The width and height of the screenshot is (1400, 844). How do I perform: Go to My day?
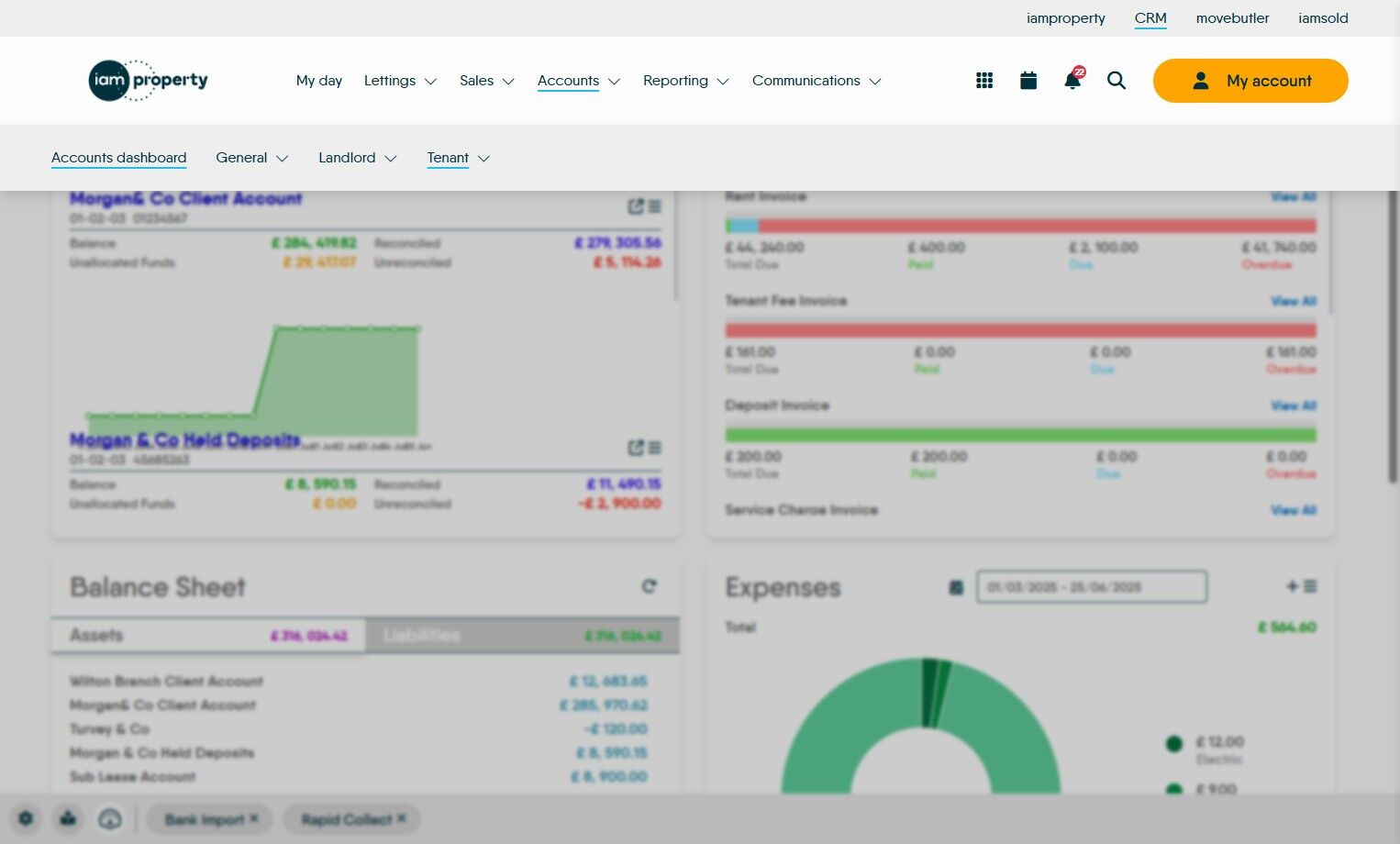point(319,81)
